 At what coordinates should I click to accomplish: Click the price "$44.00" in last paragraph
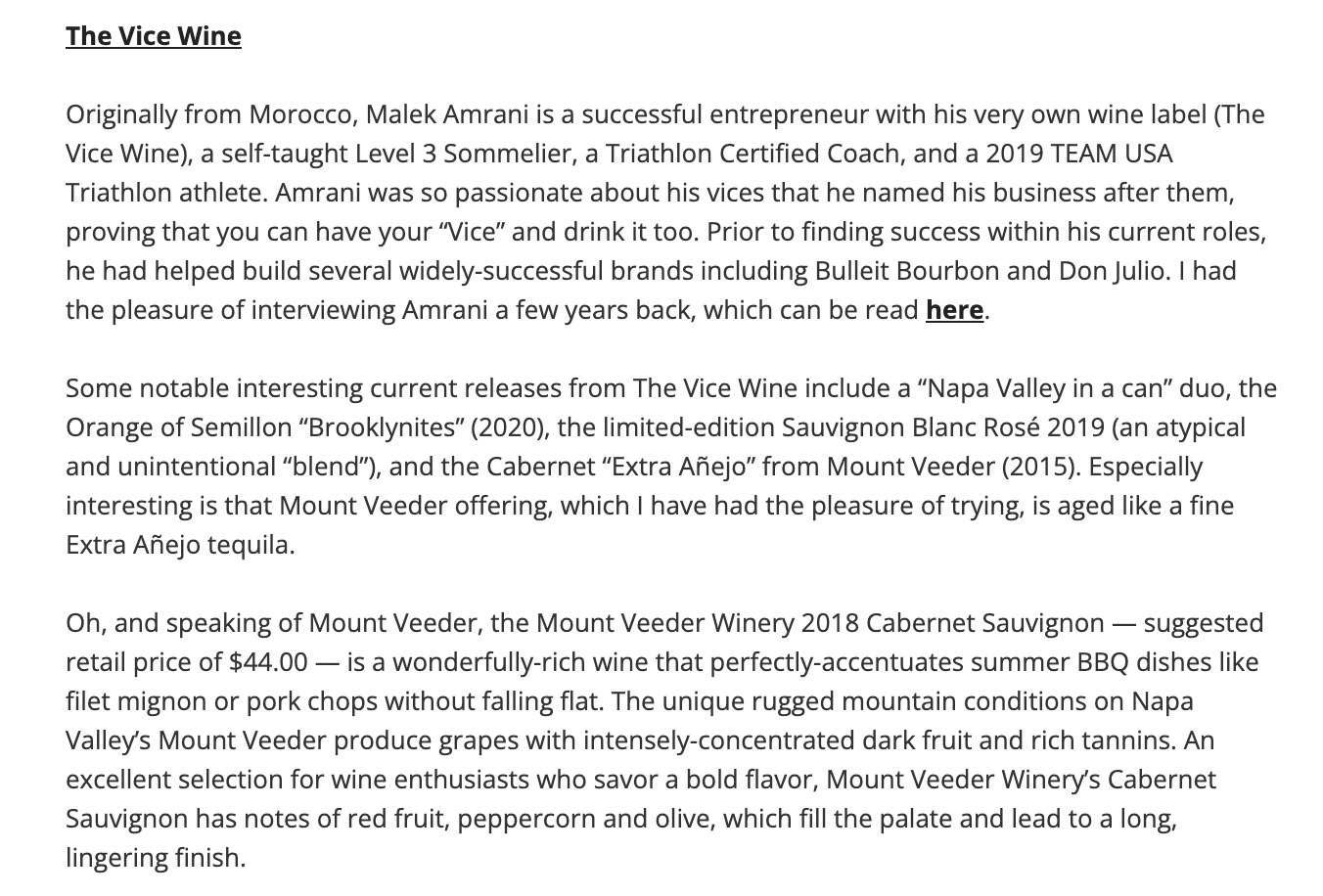click(269, 662)
